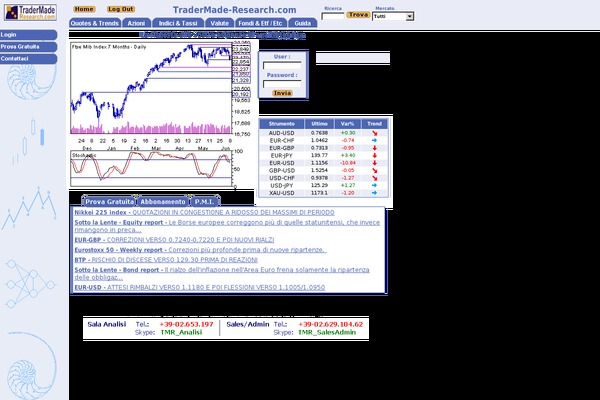Click the EUR-USD trend arrow icon

pos(375,163)
